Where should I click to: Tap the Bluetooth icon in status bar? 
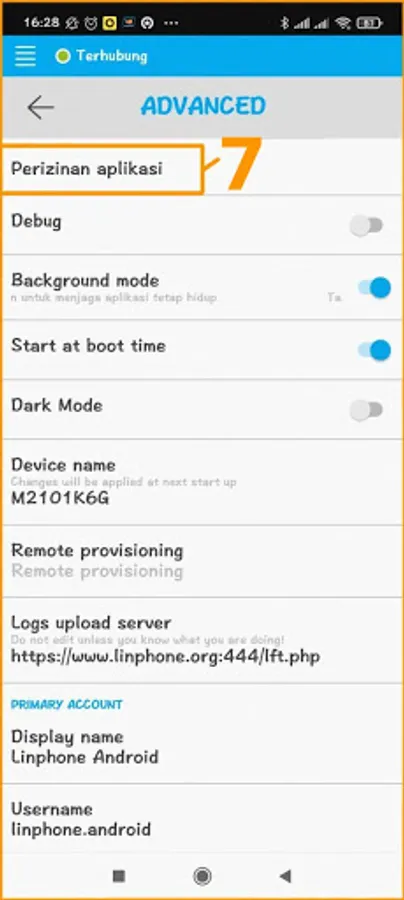coord(284,23)
